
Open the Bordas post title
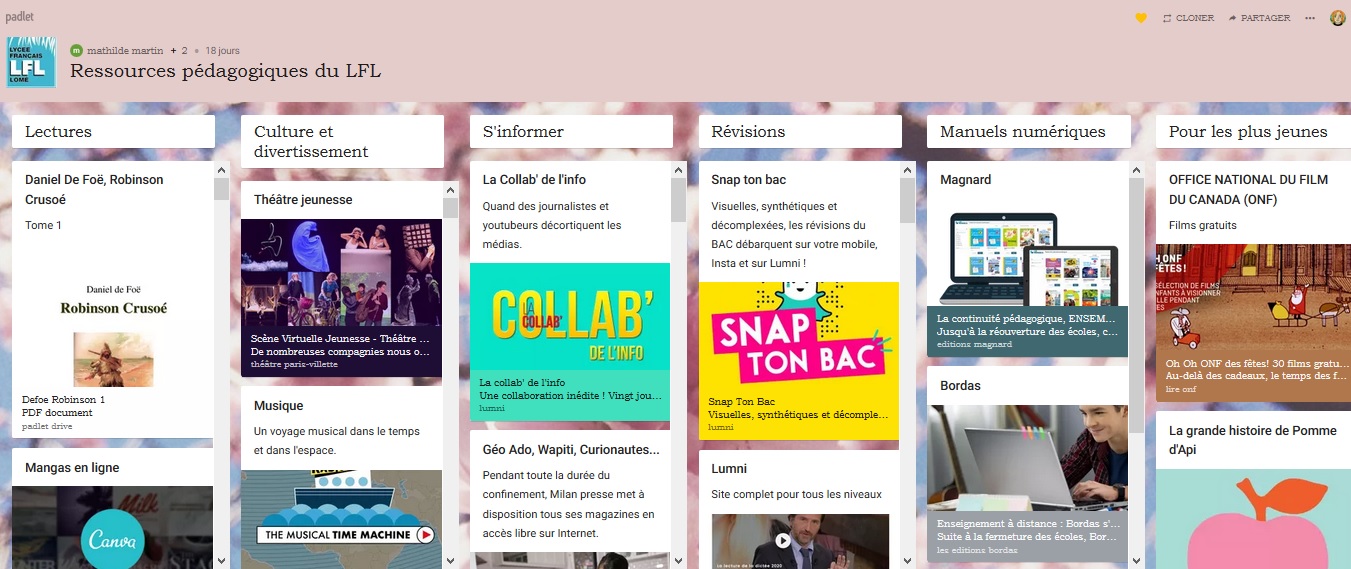click(x=961, y=385)
